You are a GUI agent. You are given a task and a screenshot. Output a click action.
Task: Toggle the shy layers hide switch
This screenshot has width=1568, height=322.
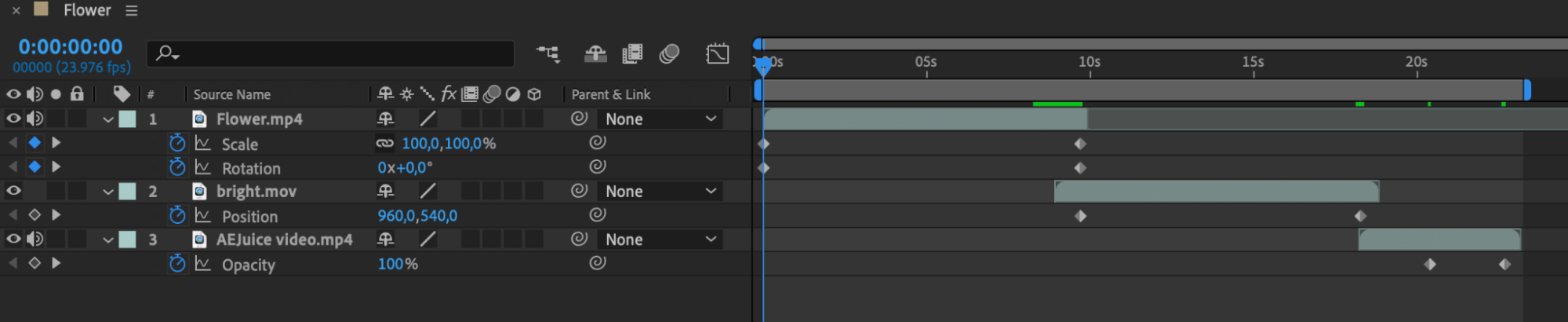595,53
